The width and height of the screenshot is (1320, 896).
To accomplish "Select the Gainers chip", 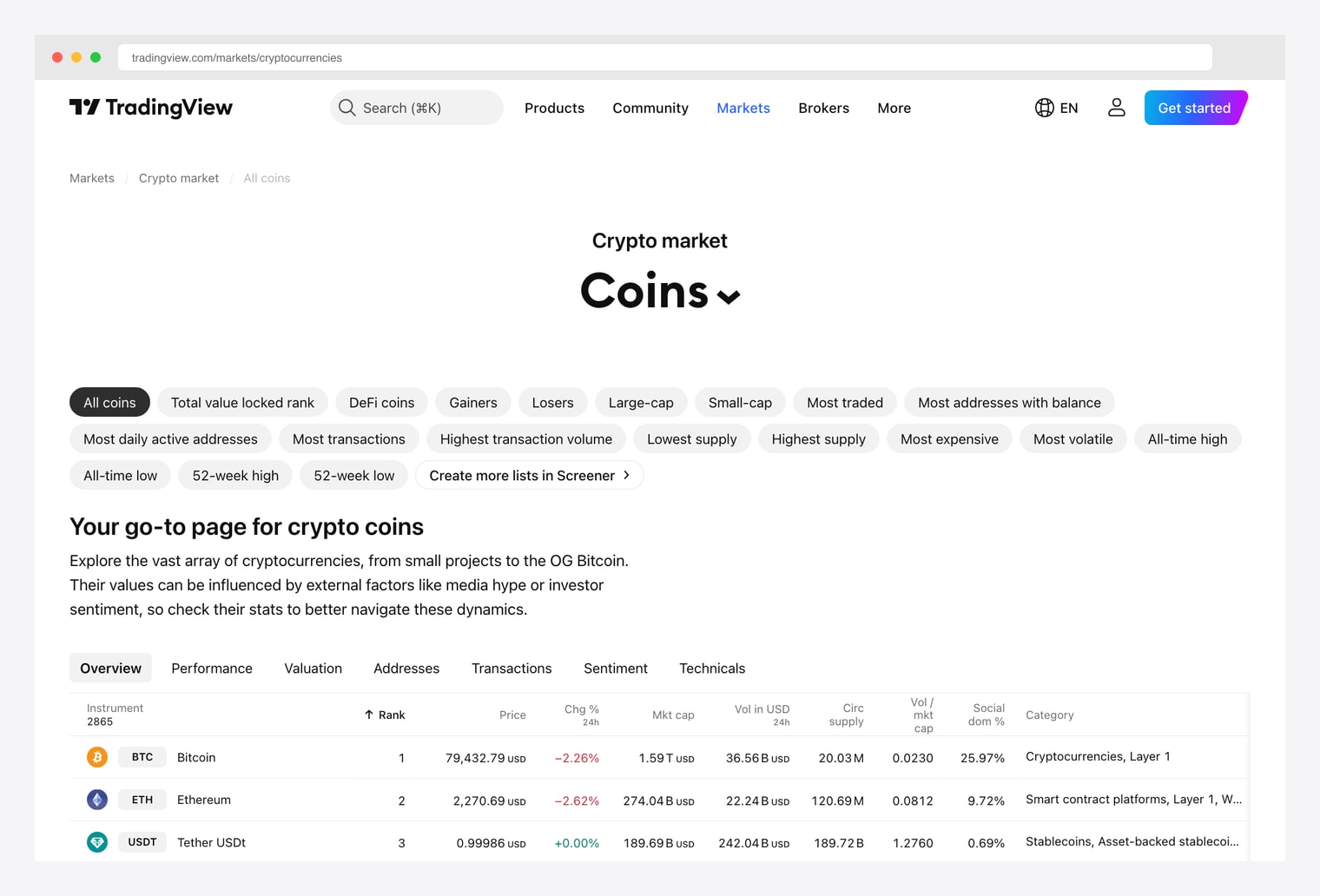I will coord(473,403).
